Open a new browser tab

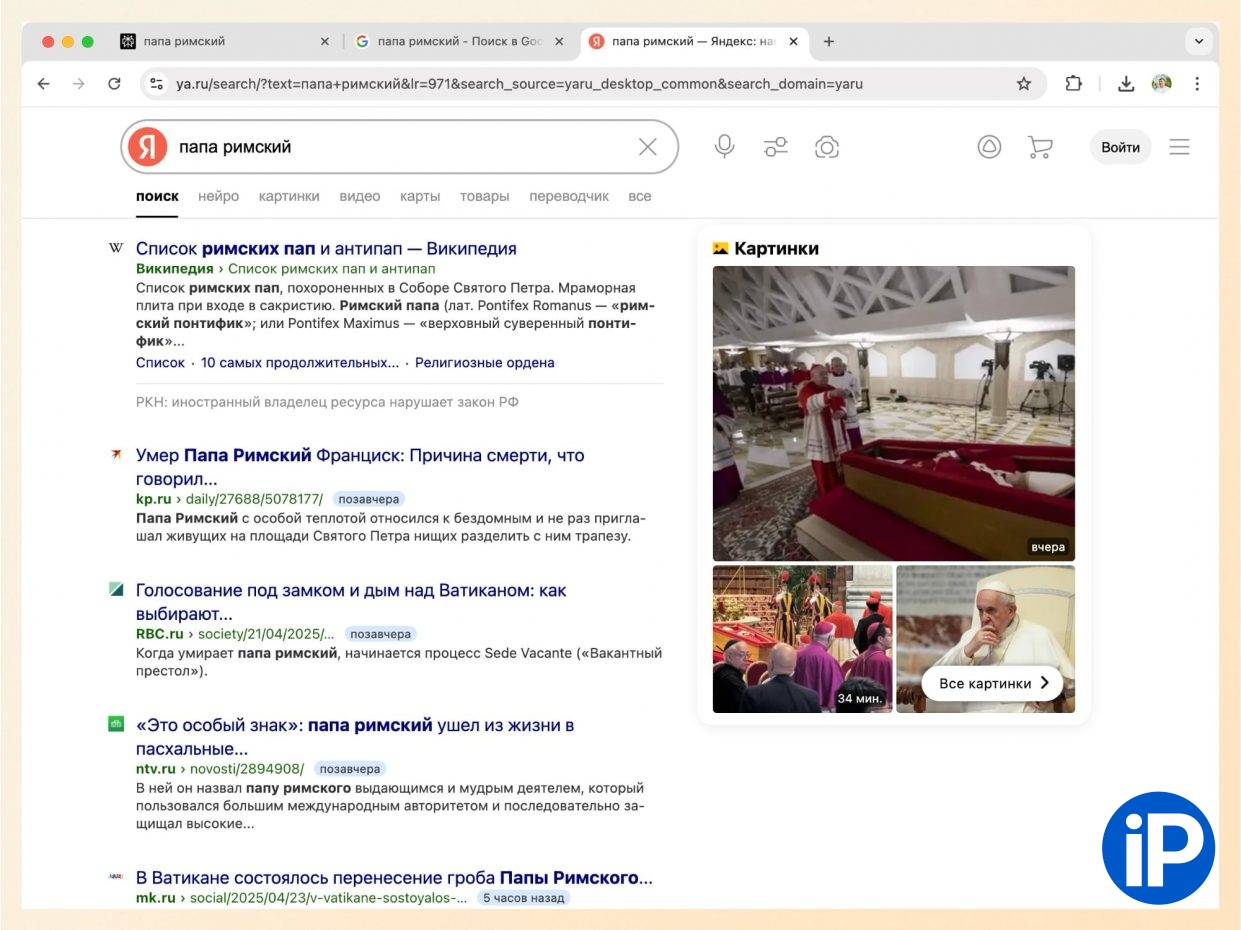coord(828,41)
